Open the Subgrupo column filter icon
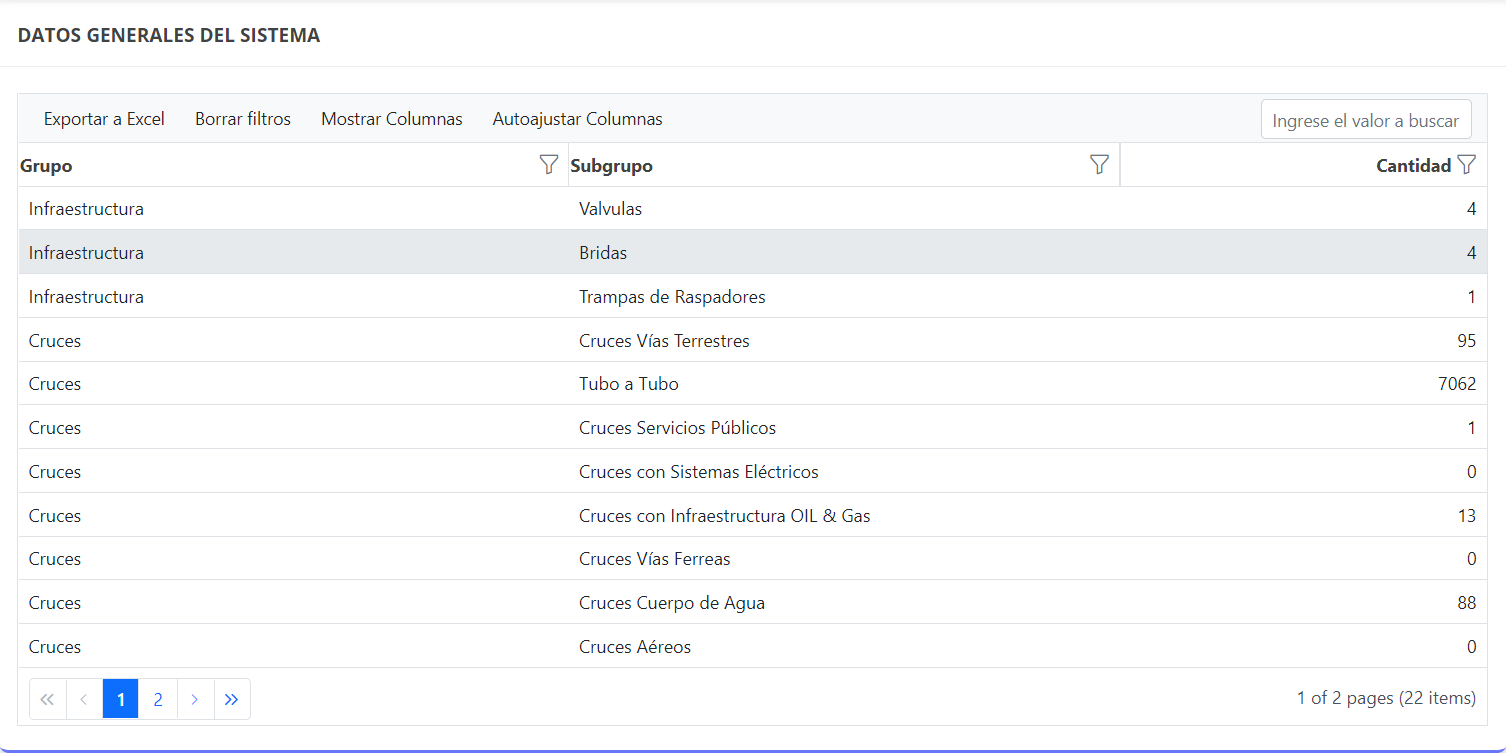This screenshot has width=1506, height=753. tap(1099, 165)
